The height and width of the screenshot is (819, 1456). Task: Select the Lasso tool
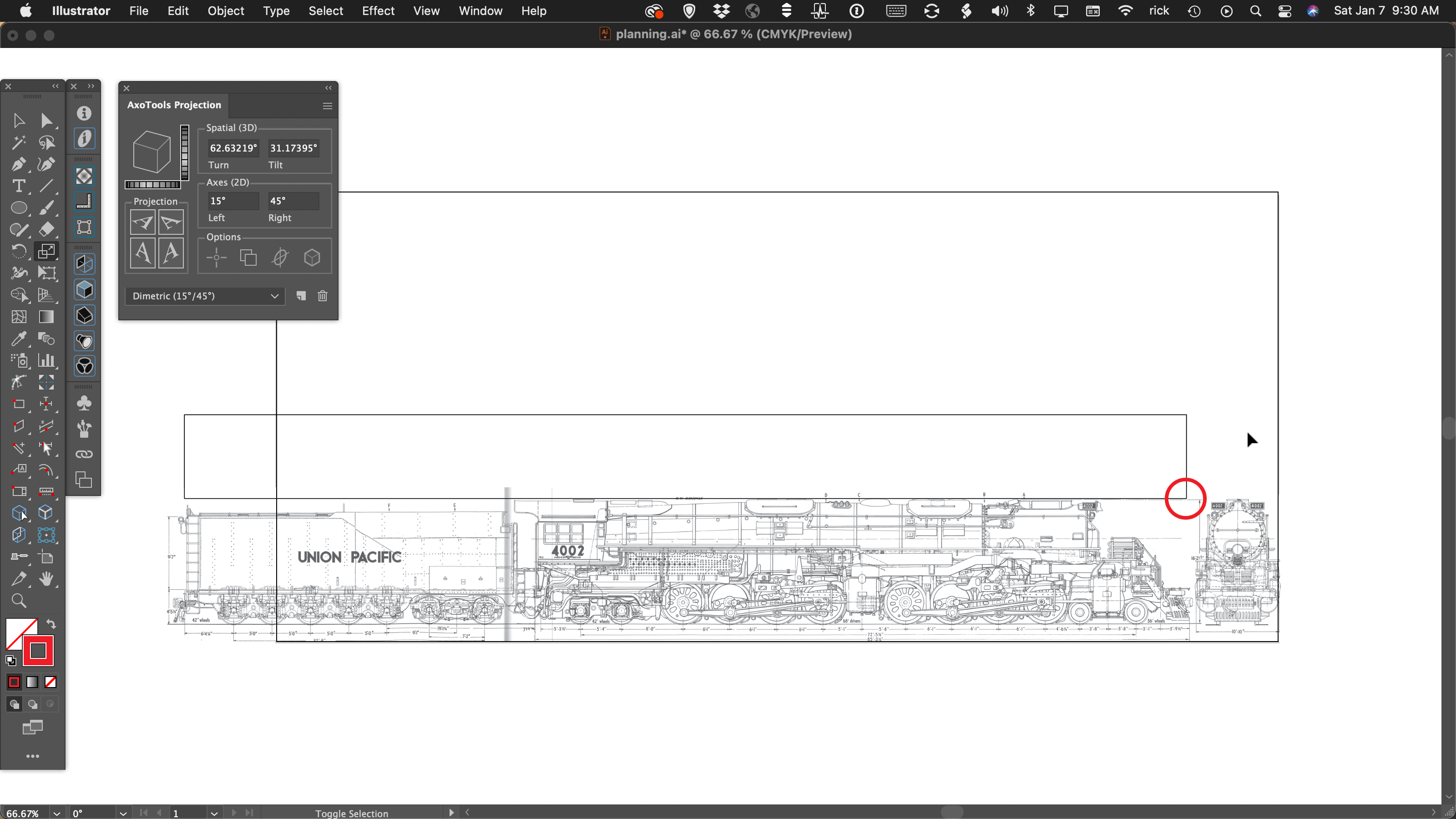tap(46, 142)
